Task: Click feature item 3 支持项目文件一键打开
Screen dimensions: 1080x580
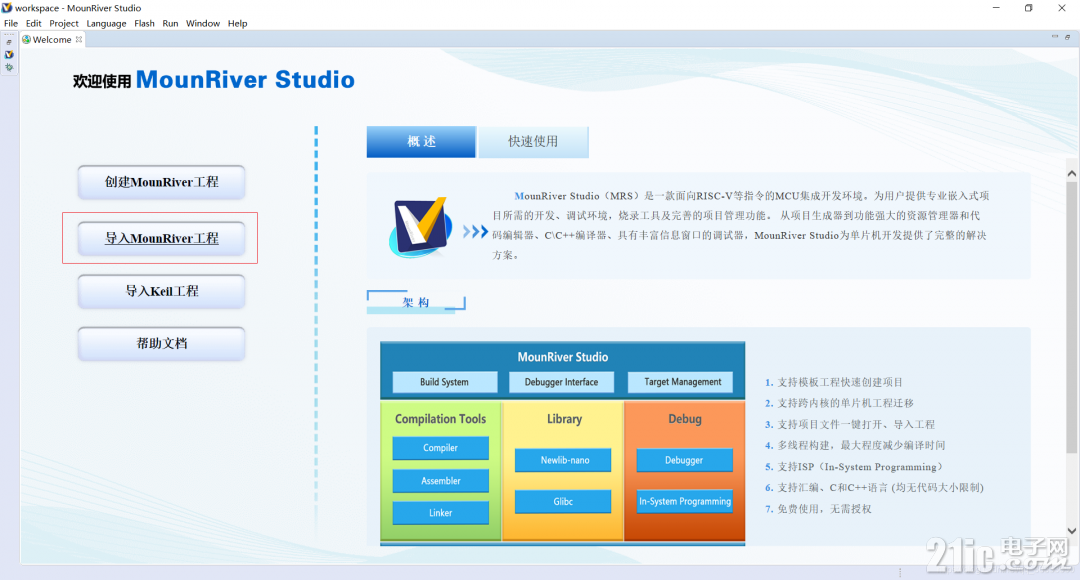Action: coord(850,424)
